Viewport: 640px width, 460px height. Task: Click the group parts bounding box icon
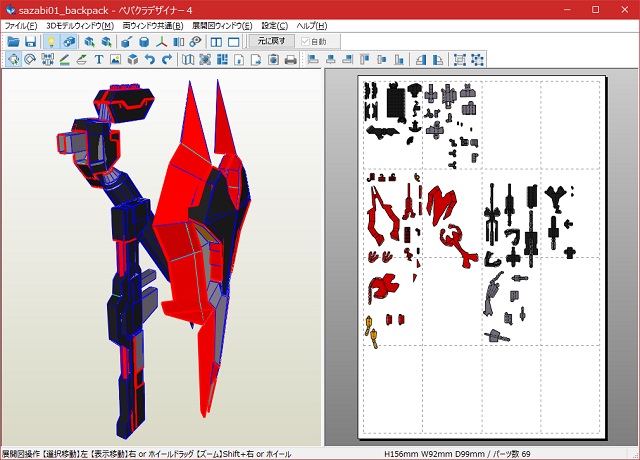[460, 60]
